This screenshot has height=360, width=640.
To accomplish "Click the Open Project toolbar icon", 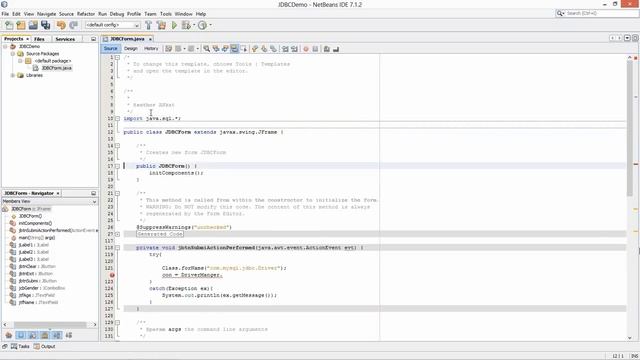I will click(x=33, y=25).
